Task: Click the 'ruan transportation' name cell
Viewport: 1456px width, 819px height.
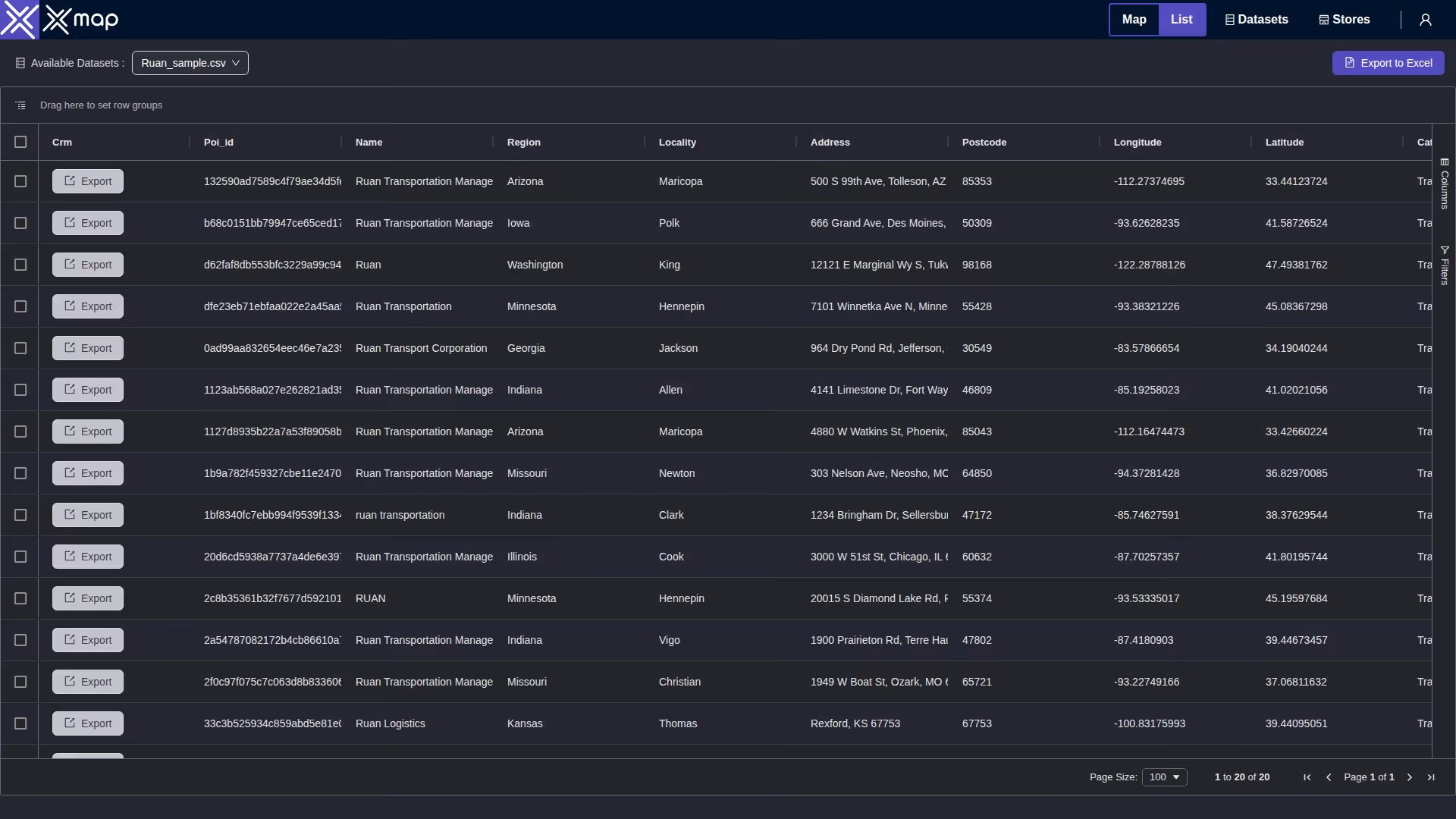Action: (x=400, y=515)
